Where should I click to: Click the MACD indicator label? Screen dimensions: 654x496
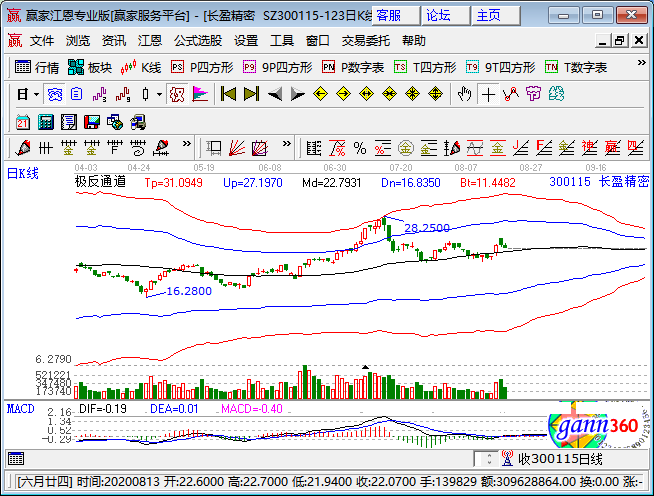coord(20,409)
